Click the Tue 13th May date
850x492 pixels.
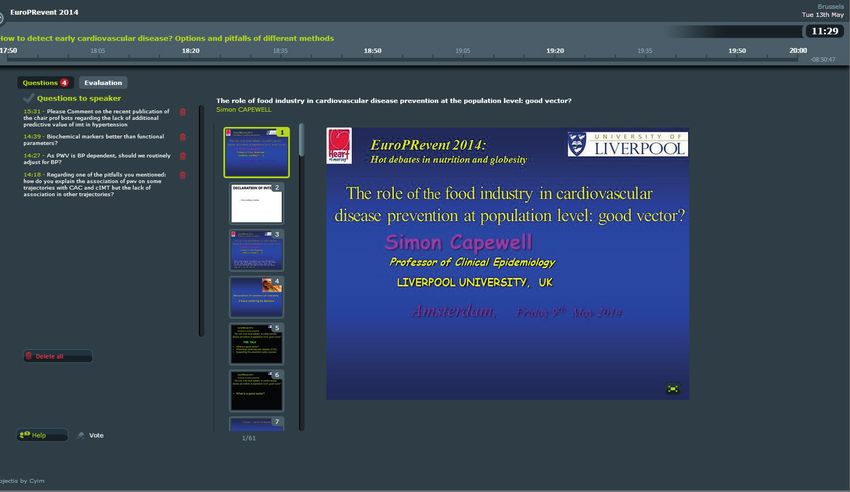pyautogui.click(x=823, y=15)
